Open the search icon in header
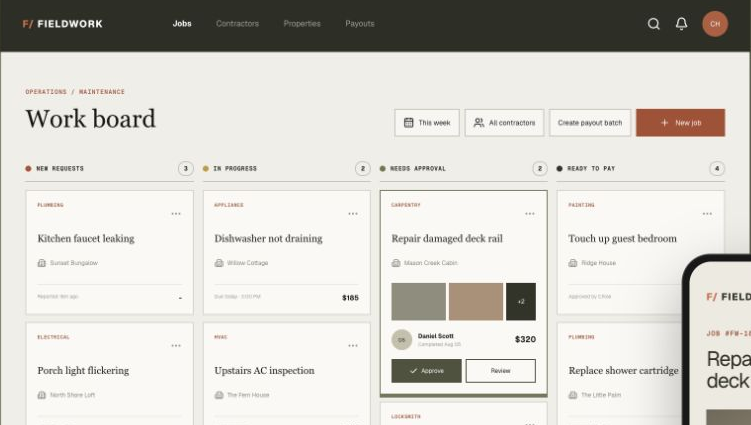The height and width of the screenshot is (425, 751). (x=654, y=24)
